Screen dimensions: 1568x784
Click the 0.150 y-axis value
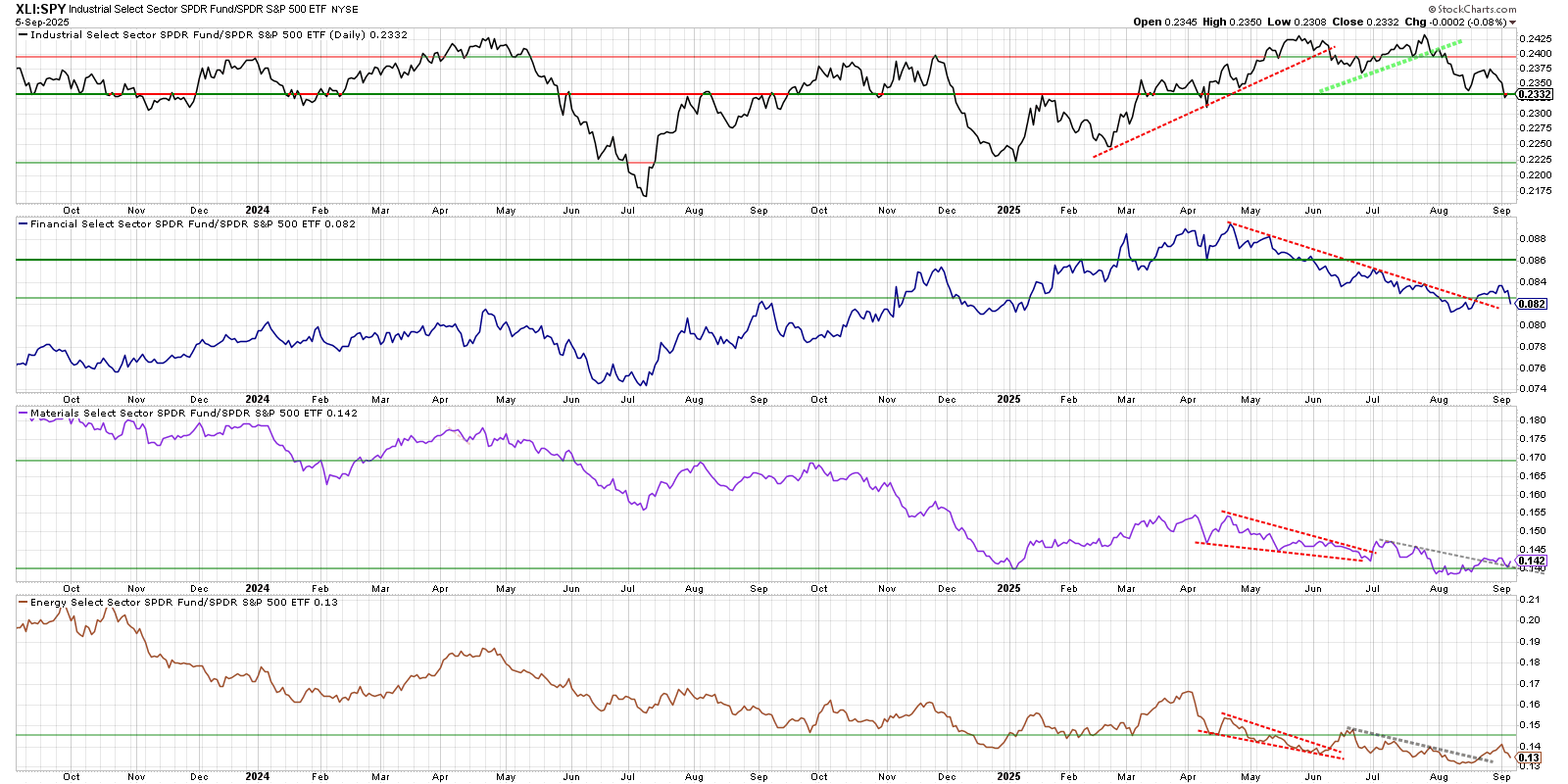click(x=1533, y=531)
